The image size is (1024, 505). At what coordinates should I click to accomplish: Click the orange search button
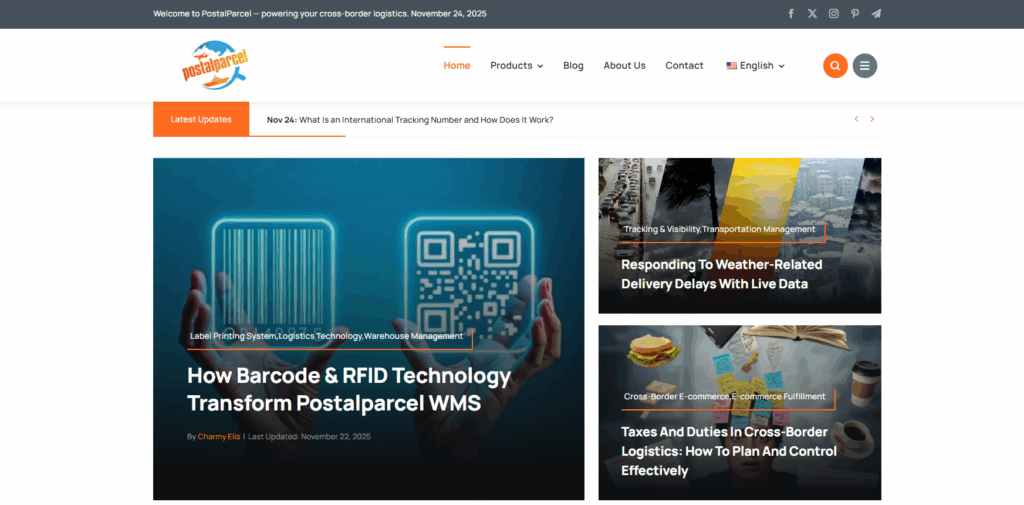(x=835, y=65)
